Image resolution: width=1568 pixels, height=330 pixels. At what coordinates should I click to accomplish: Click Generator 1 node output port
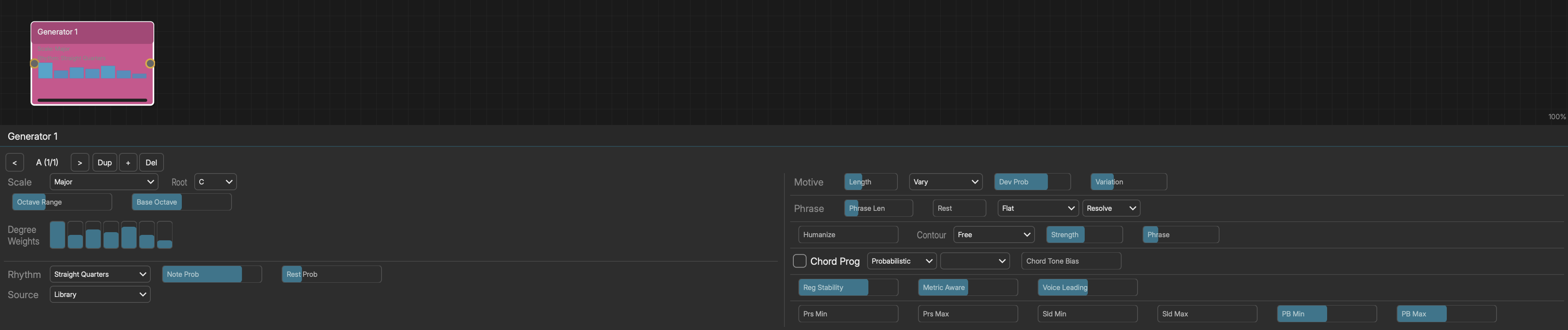[x=150, y=63]
